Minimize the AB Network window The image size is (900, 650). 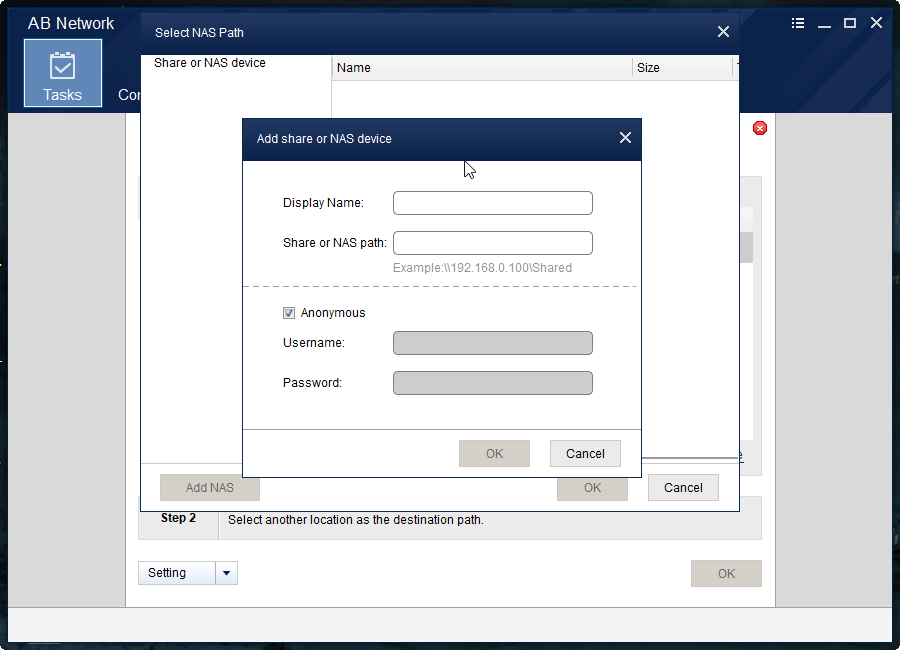(824, 23)
